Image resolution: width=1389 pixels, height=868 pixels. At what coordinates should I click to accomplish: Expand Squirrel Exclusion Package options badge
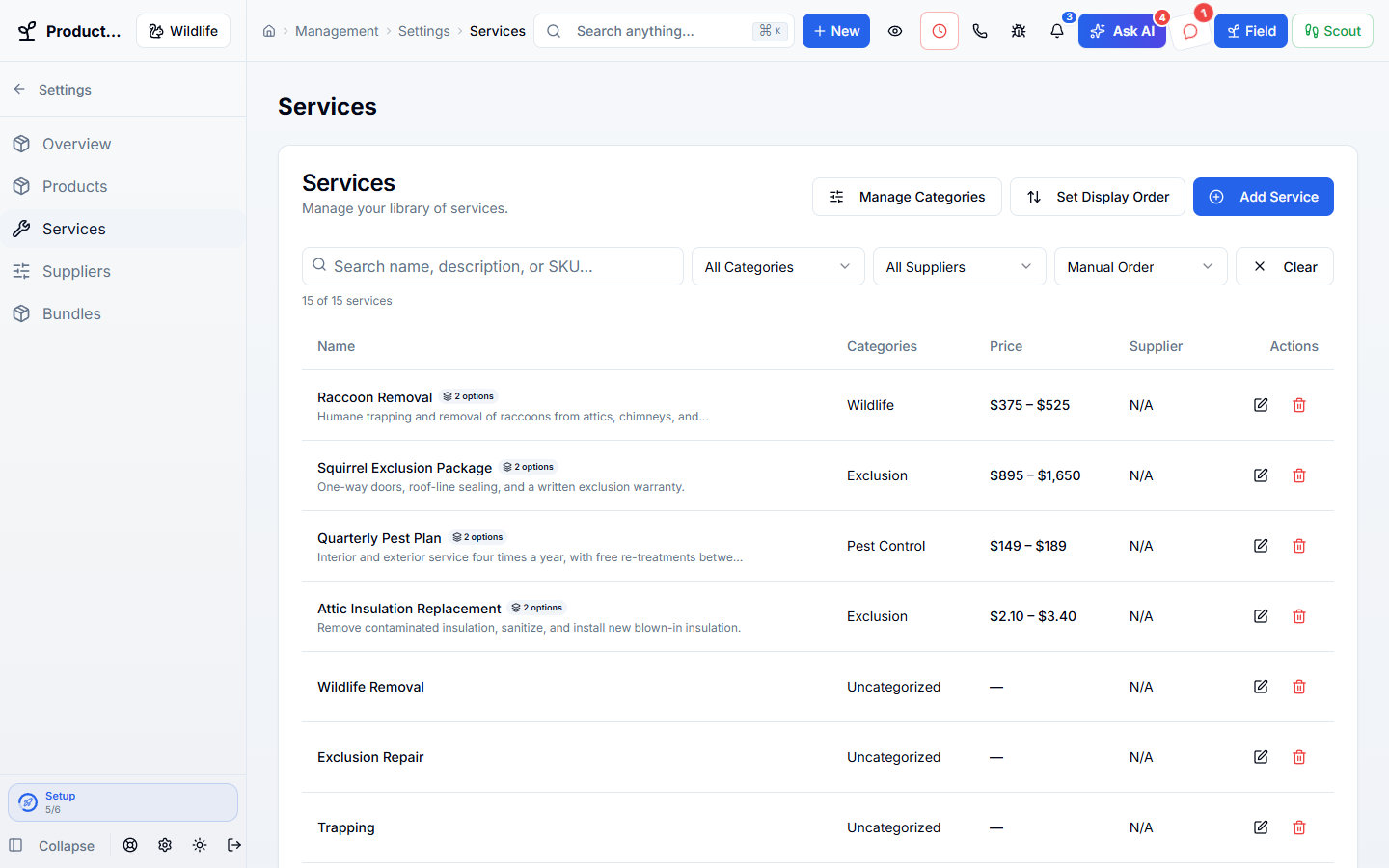click(x=528, y=467)
